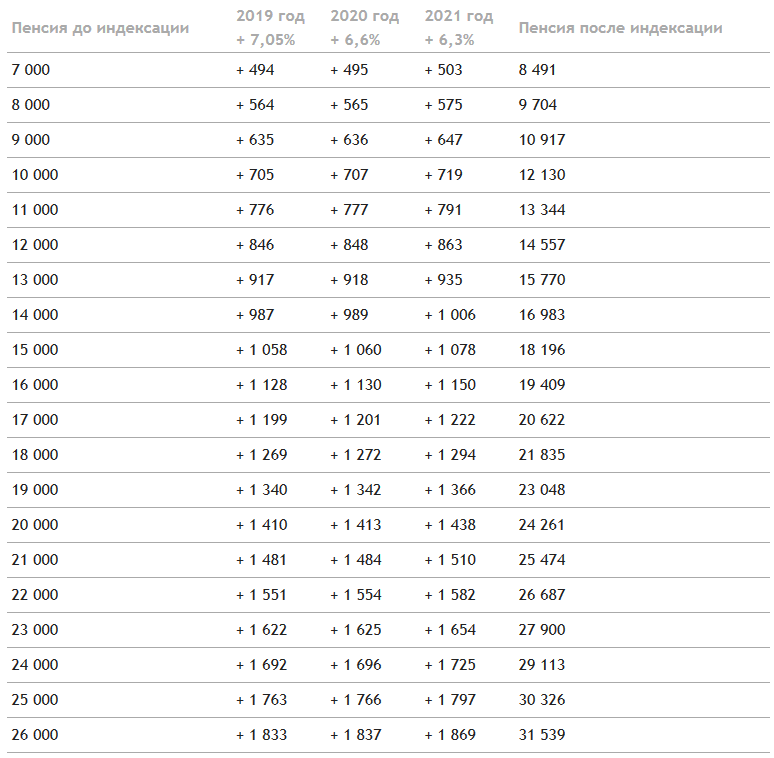Click the 'Пенсия после индексации' column header

tap(620, 28)
